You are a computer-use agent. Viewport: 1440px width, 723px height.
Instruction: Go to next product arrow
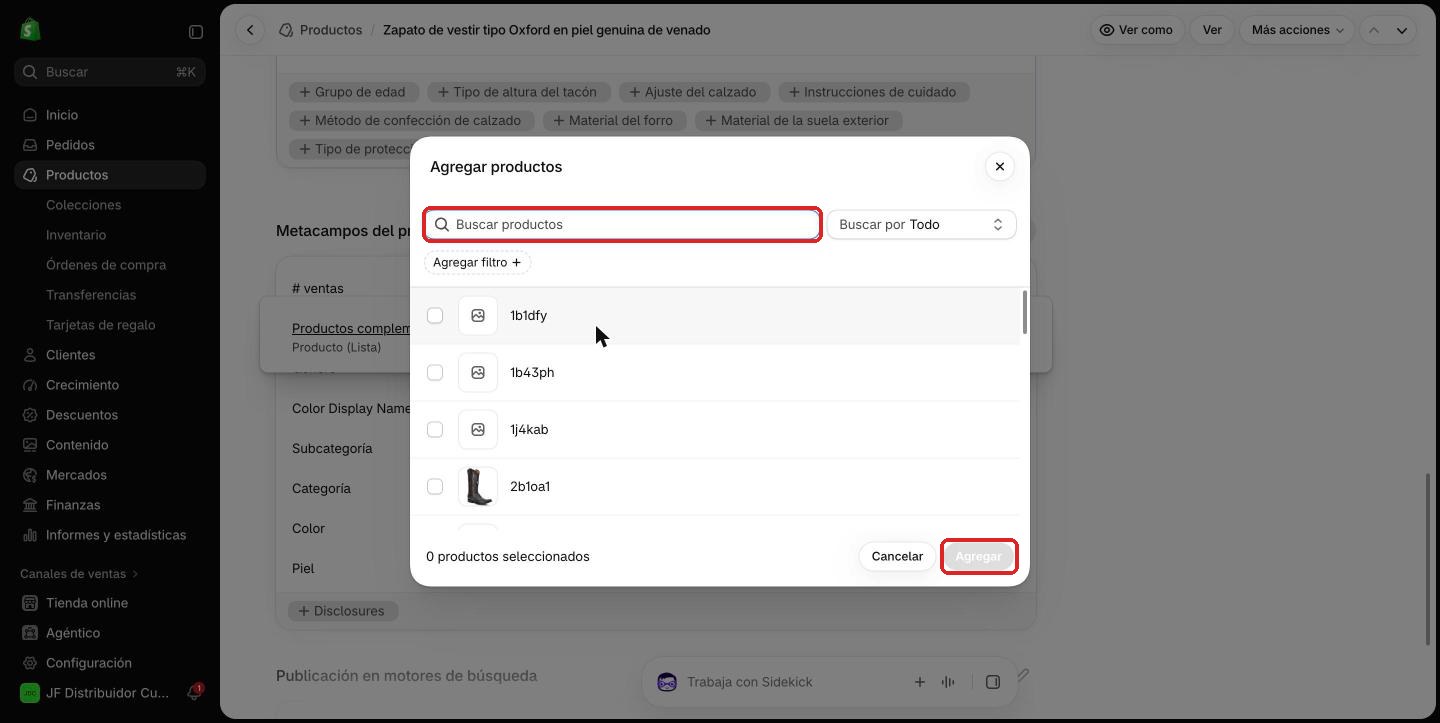[x=1402, y=30]
